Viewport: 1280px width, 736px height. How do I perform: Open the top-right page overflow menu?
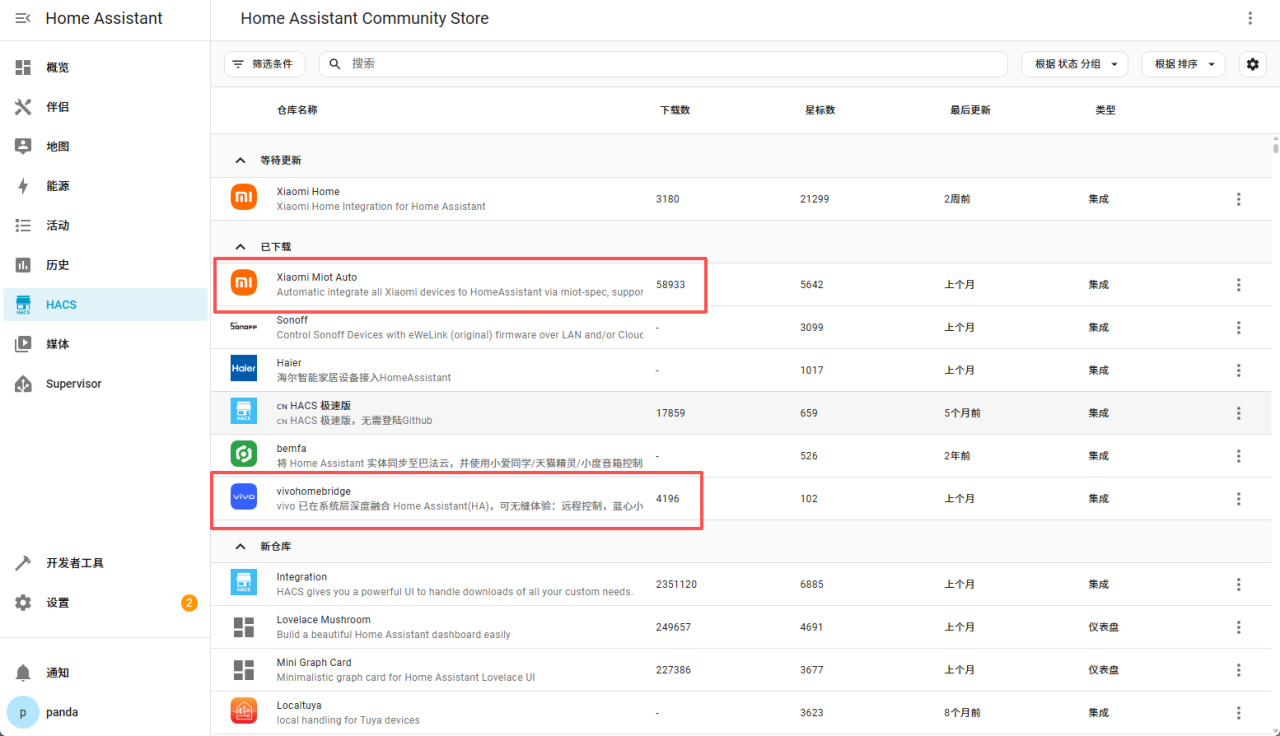tap(1250, 18)
